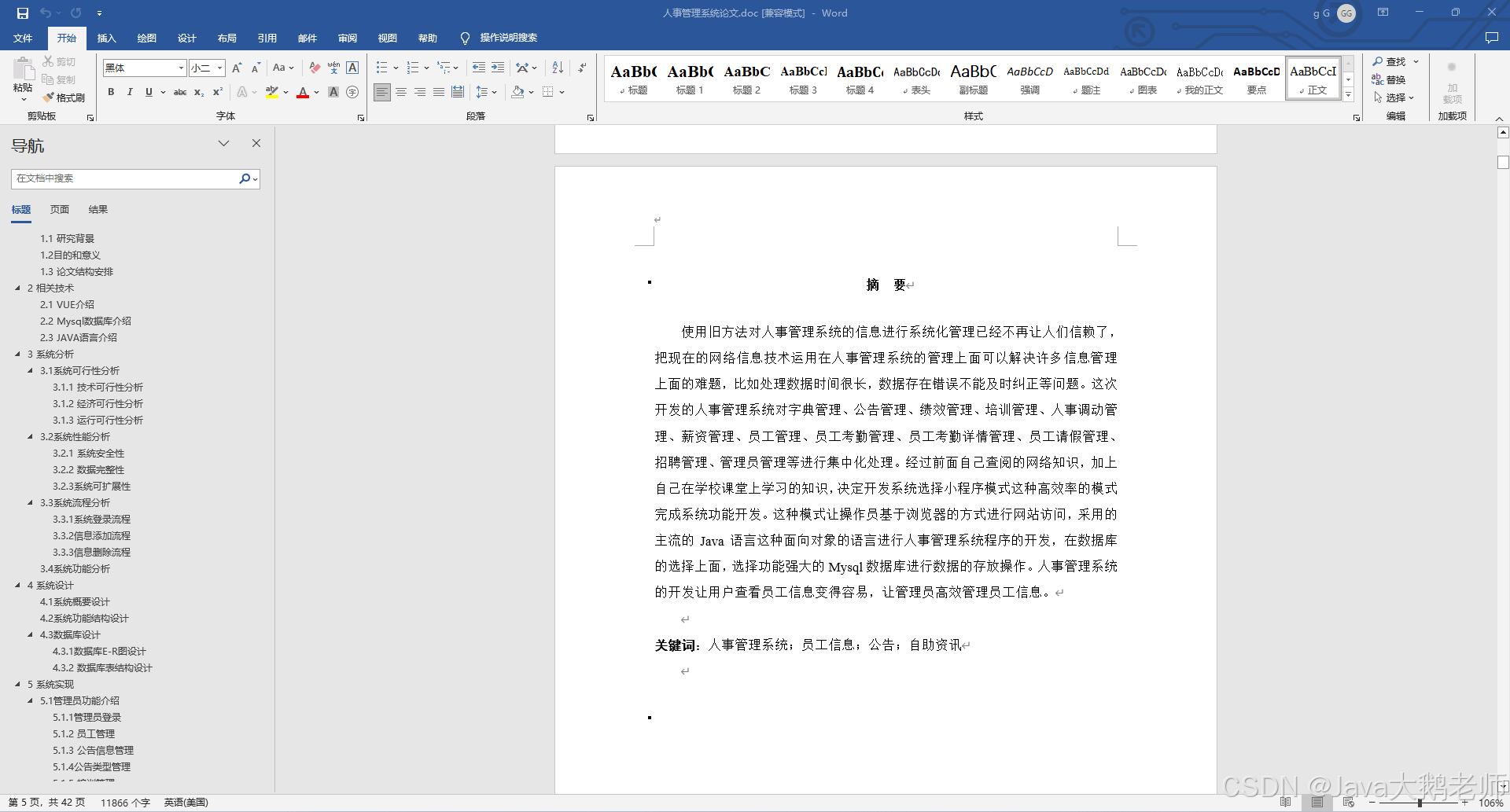The image size is (1510, 812).
Task: Center align the paragraph
Action: click(x=401, y=92)
